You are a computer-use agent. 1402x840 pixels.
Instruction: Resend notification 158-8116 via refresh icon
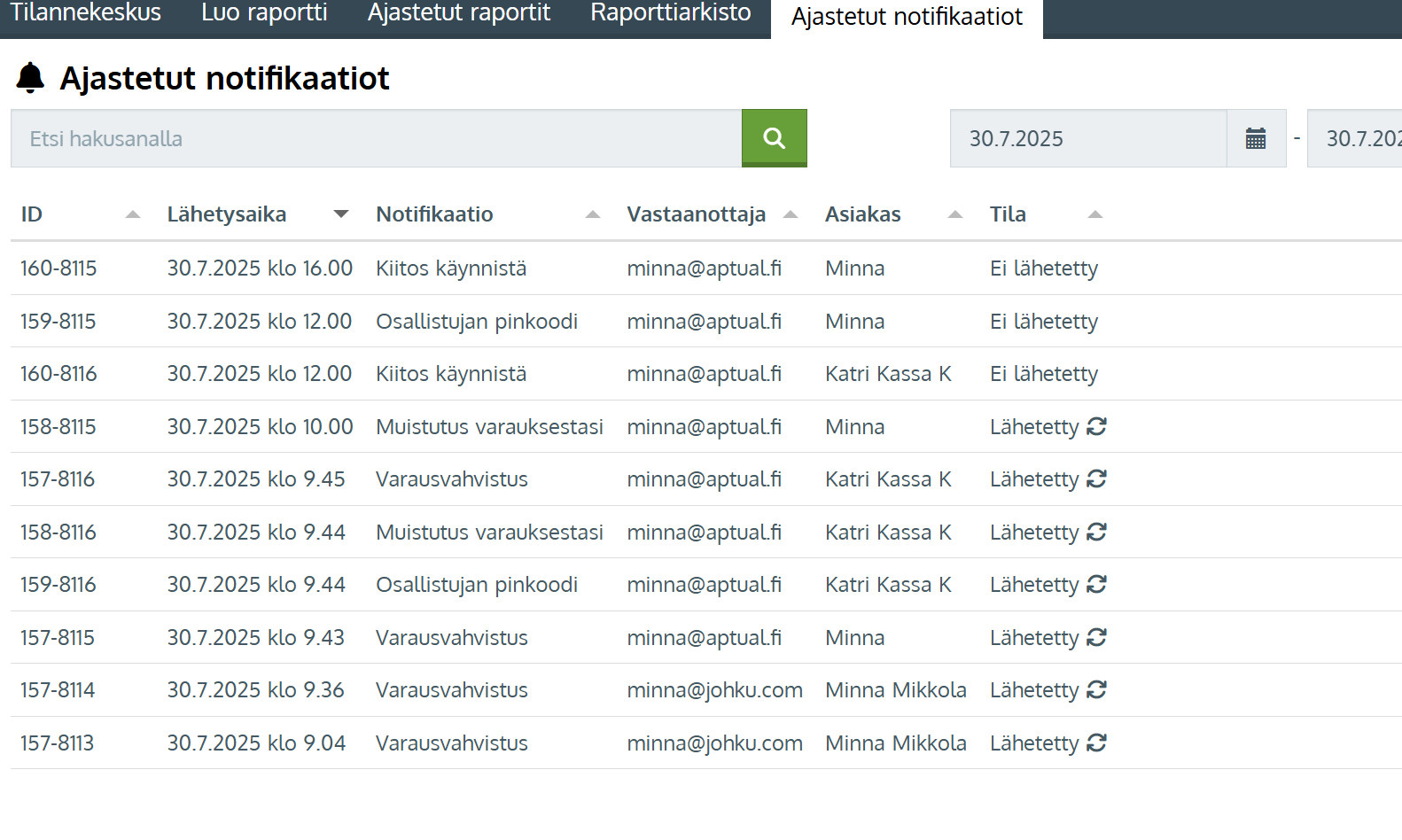click(x=1096, y=532)
